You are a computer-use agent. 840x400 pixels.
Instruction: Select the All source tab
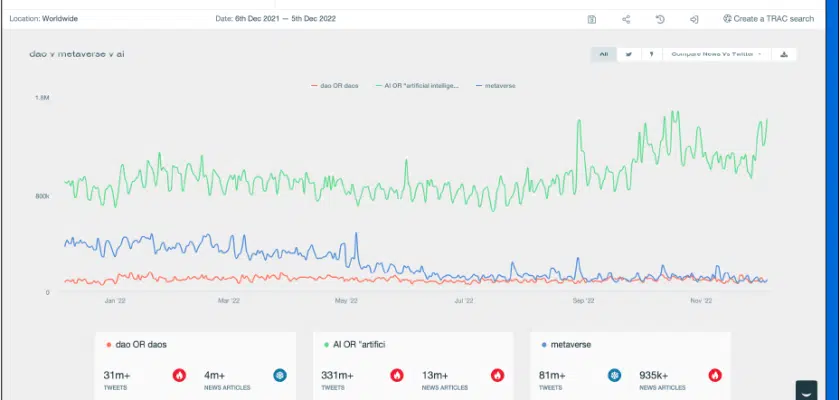(603, 54)
